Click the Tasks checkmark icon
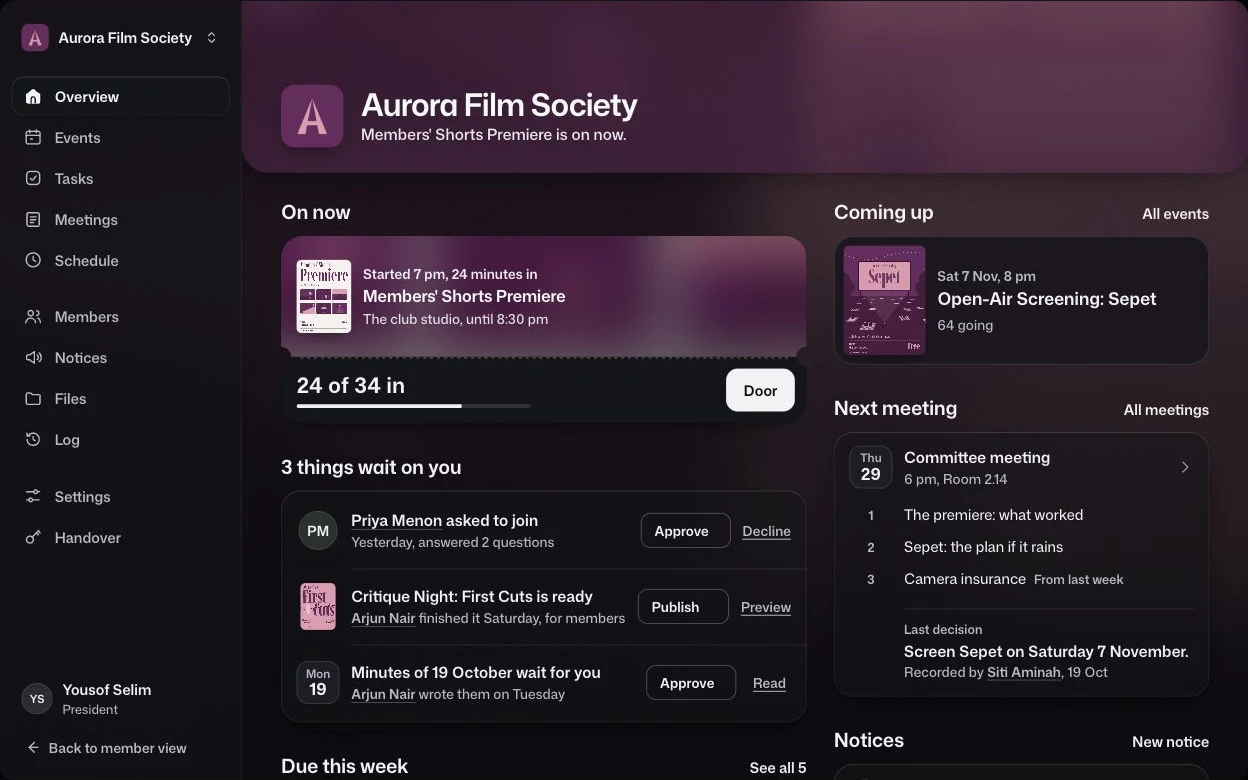The image size is (1248, 780). [x=33, y=179]
